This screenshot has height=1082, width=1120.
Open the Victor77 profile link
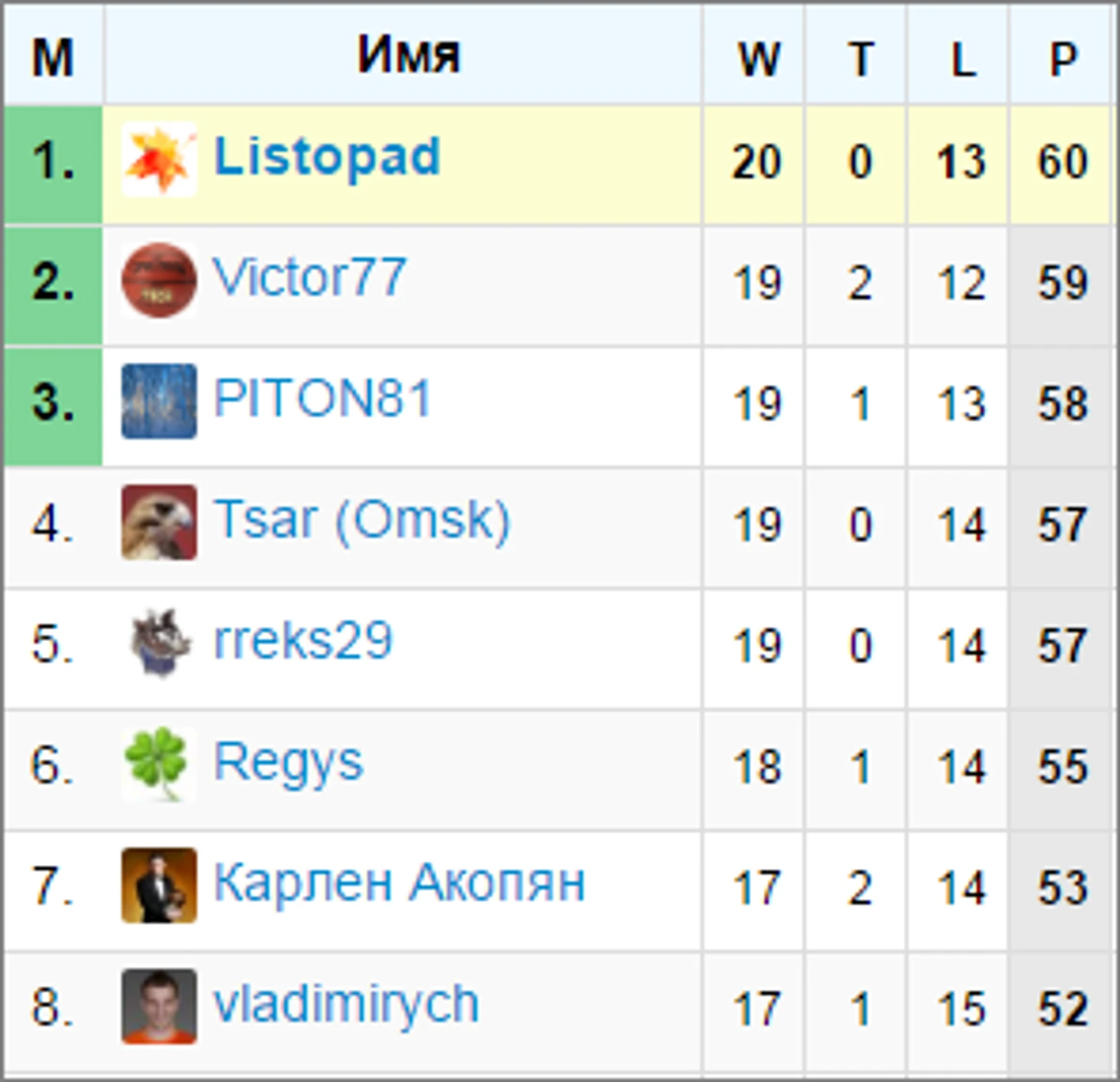[x=308, y=277]
